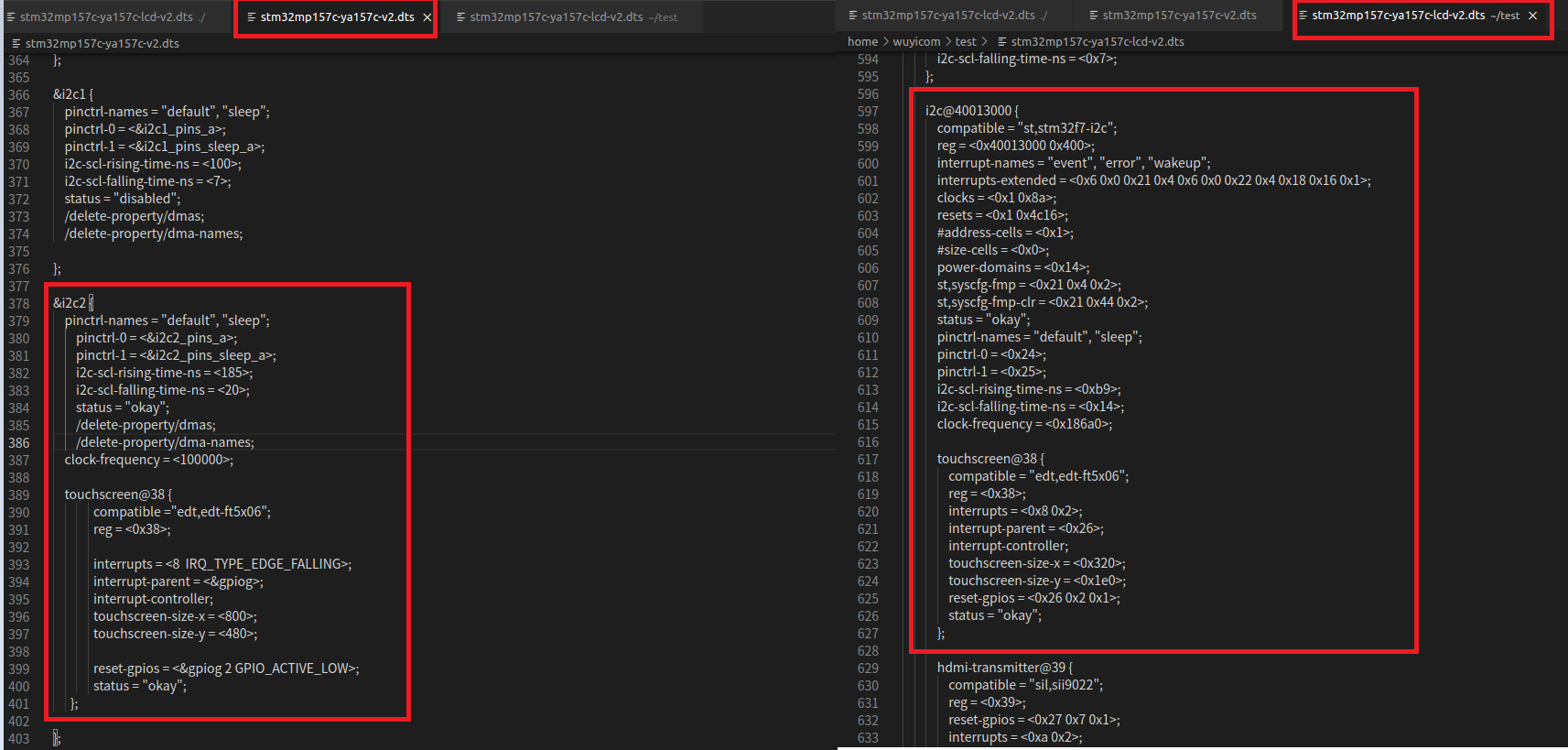Switch to lcd-v2.dts ./ tab in left editor

click(108, 17)
